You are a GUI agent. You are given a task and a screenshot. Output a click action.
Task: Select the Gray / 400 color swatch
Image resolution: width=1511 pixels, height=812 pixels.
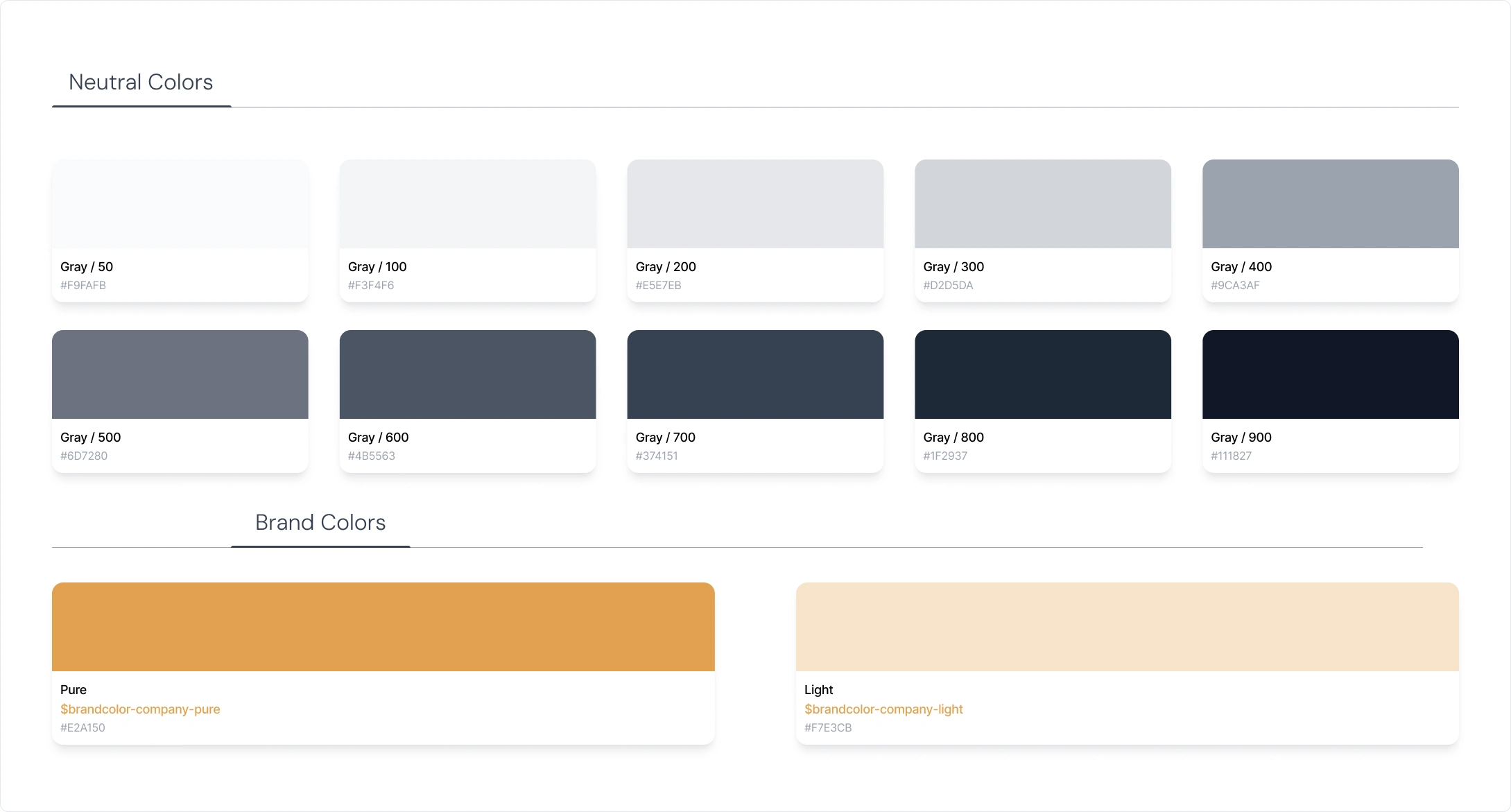coord(1330,204)
